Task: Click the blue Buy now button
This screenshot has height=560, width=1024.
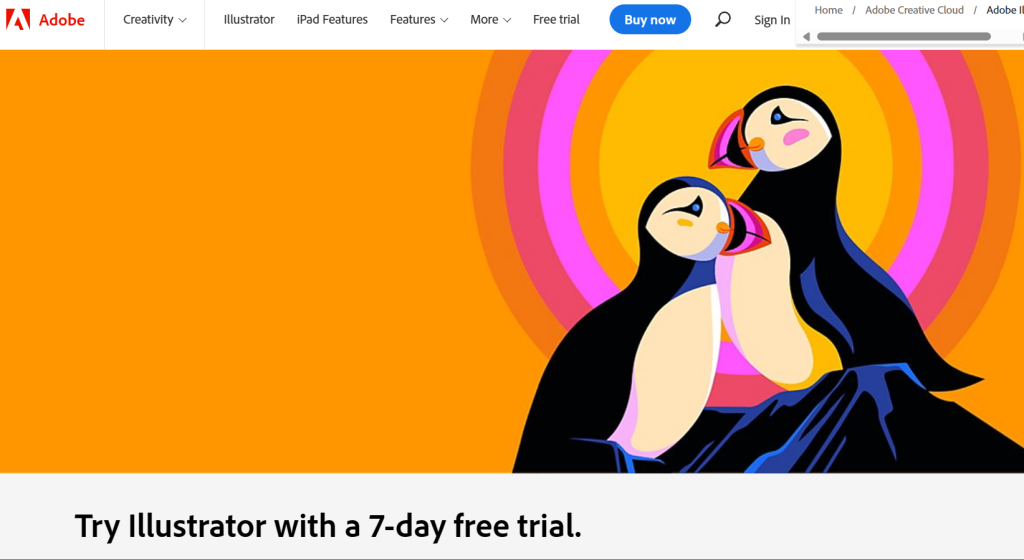Action: 650,20
